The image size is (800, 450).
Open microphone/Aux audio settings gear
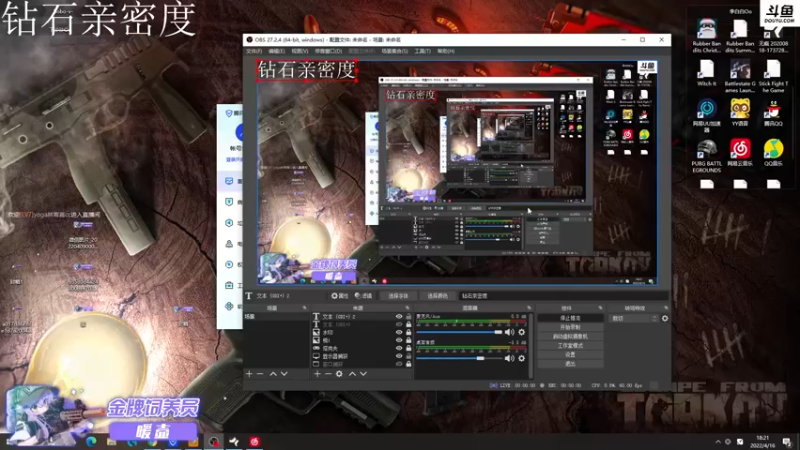521,332
